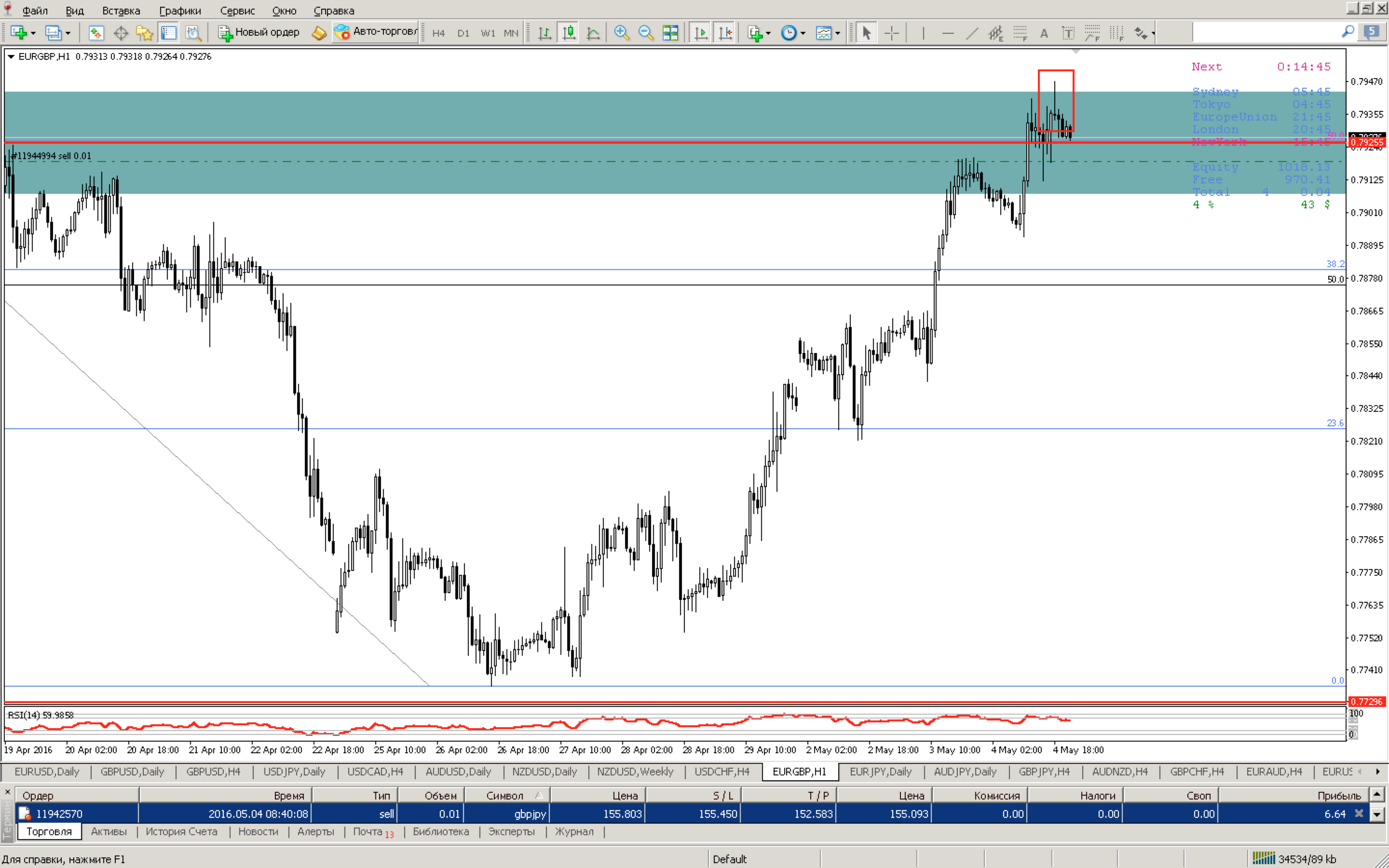Zoom in on the chart
The image size is (1389, 868).
[x=622, y=33]
